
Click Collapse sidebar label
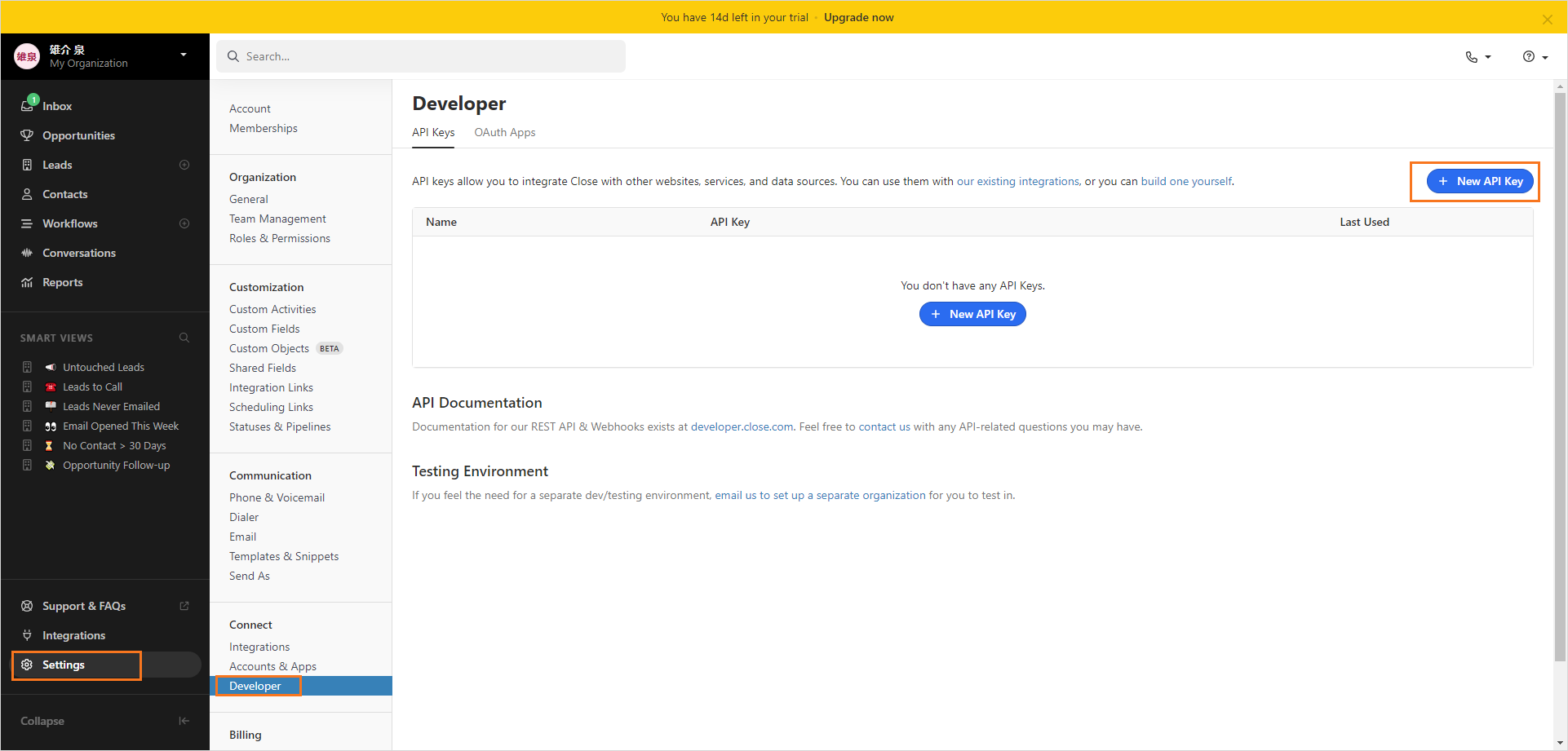[x=42, y=721]
